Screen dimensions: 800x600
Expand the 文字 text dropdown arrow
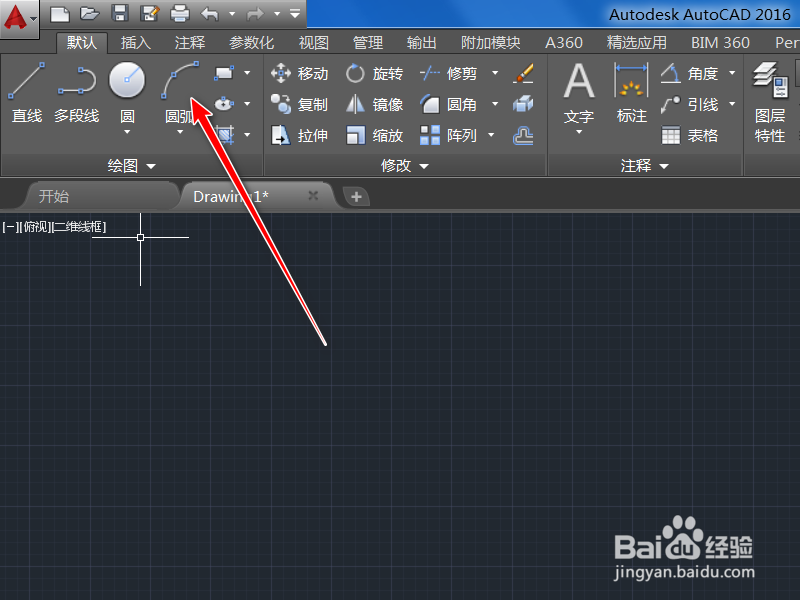click(x=579, y=132)
